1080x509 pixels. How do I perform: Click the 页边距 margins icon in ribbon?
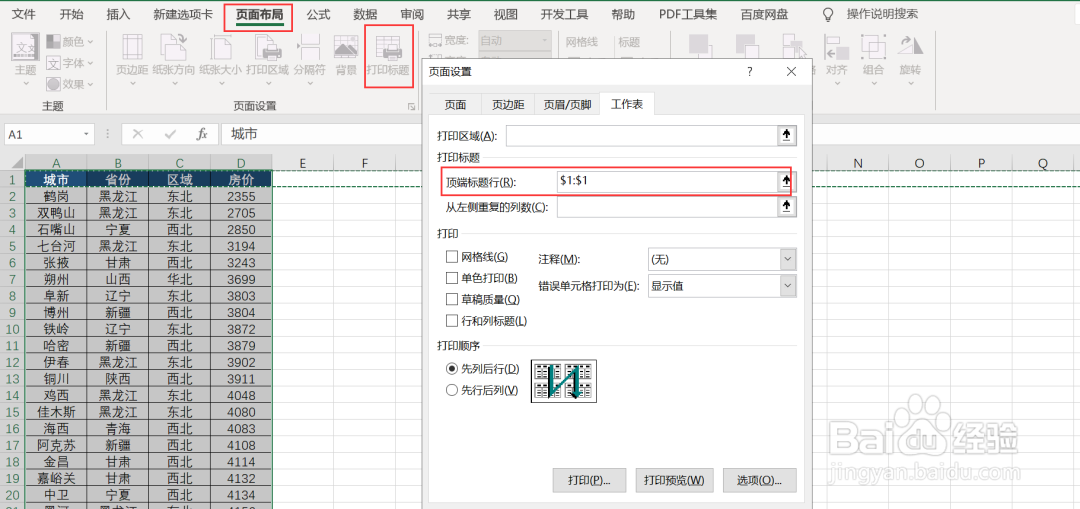pos(132,48)
